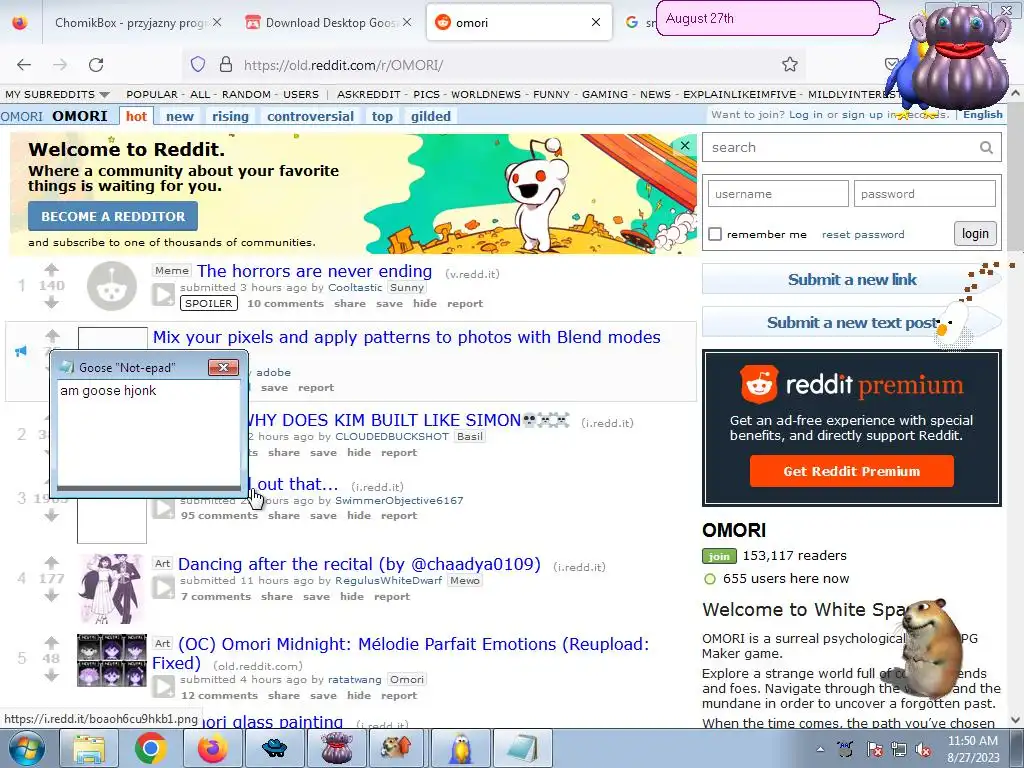Click Submit a new text post
This screenshot has height=768, width=1024.
point(852,323)
